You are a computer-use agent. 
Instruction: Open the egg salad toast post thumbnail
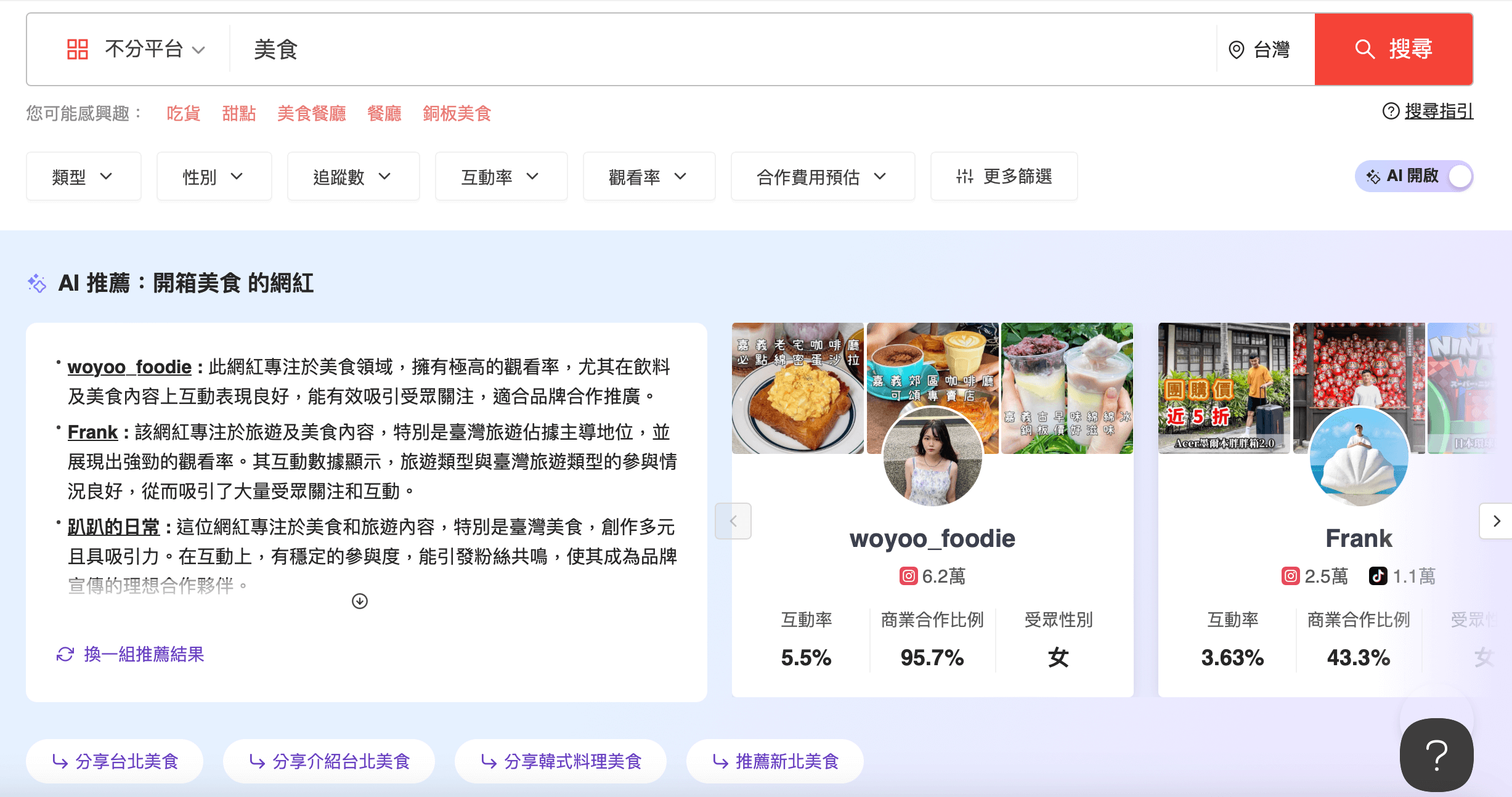[797, 388]
